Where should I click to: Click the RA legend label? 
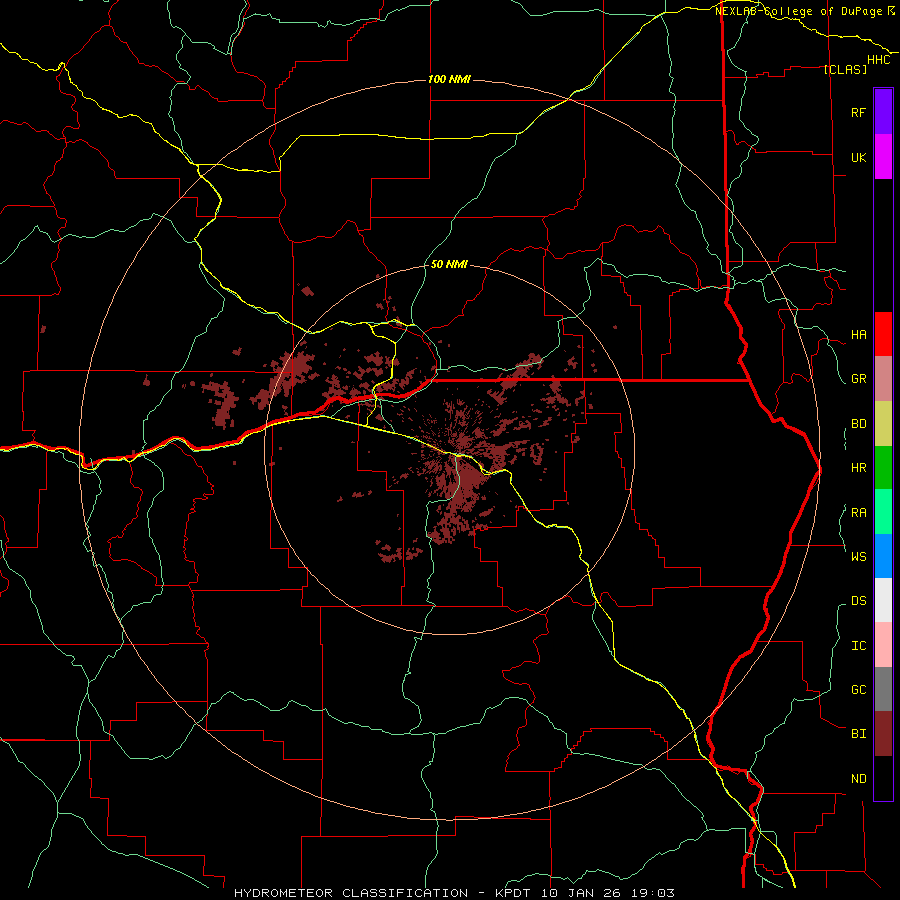[858, 513]
